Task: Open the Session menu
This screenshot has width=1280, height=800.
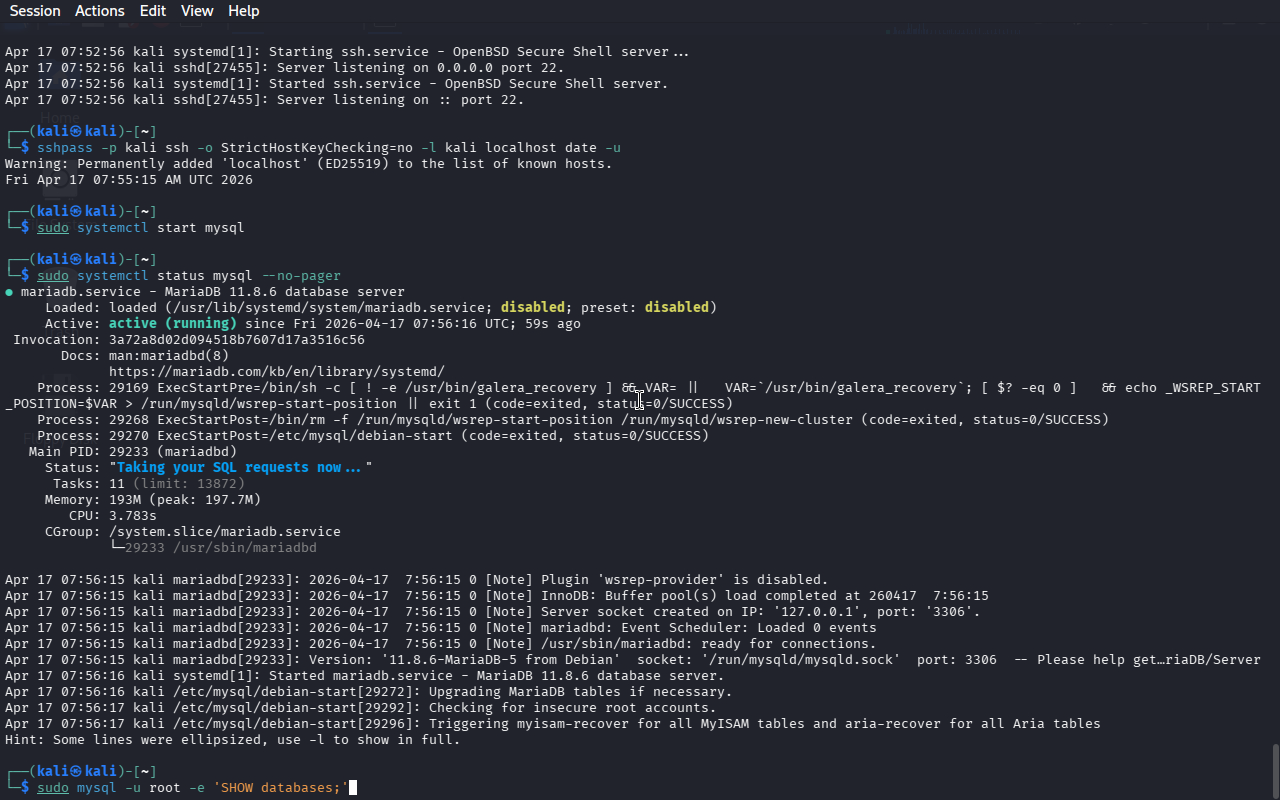Action: [35, 11]
